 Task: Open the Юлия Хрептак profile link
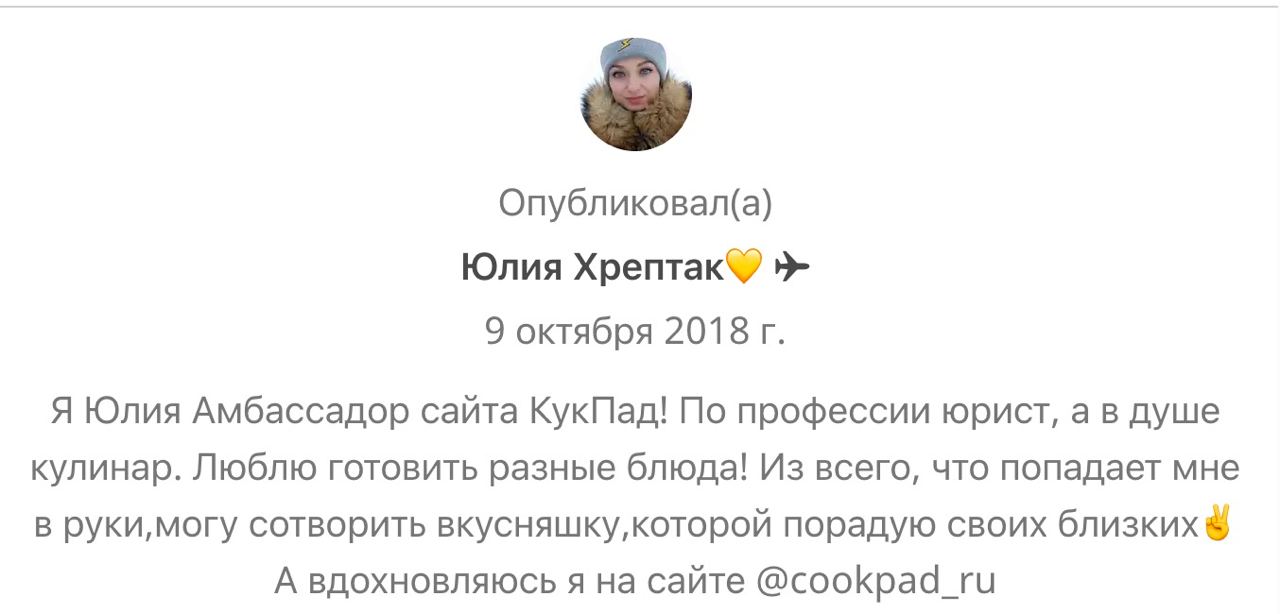pos(592,268)
